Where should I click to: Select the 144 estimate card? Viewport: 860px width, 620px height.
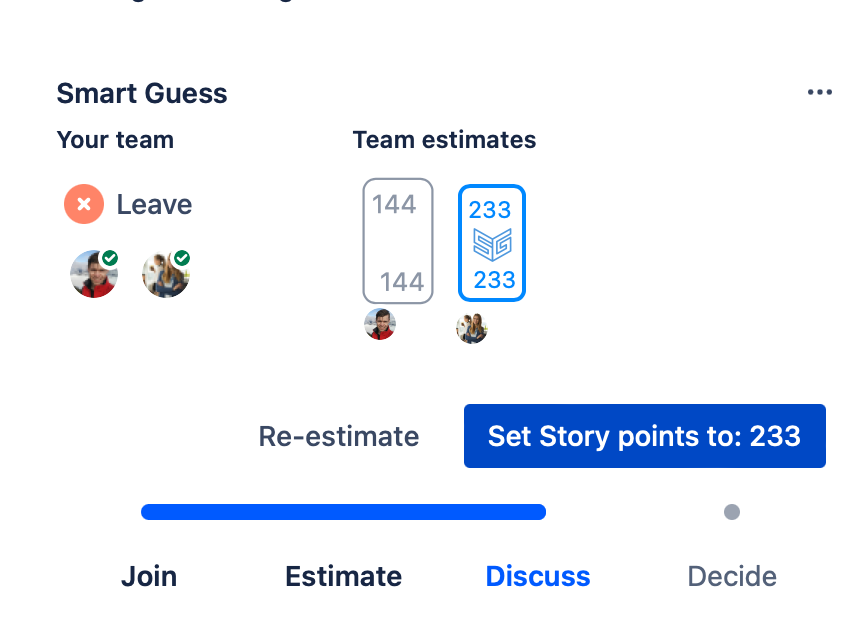point(398,241)
